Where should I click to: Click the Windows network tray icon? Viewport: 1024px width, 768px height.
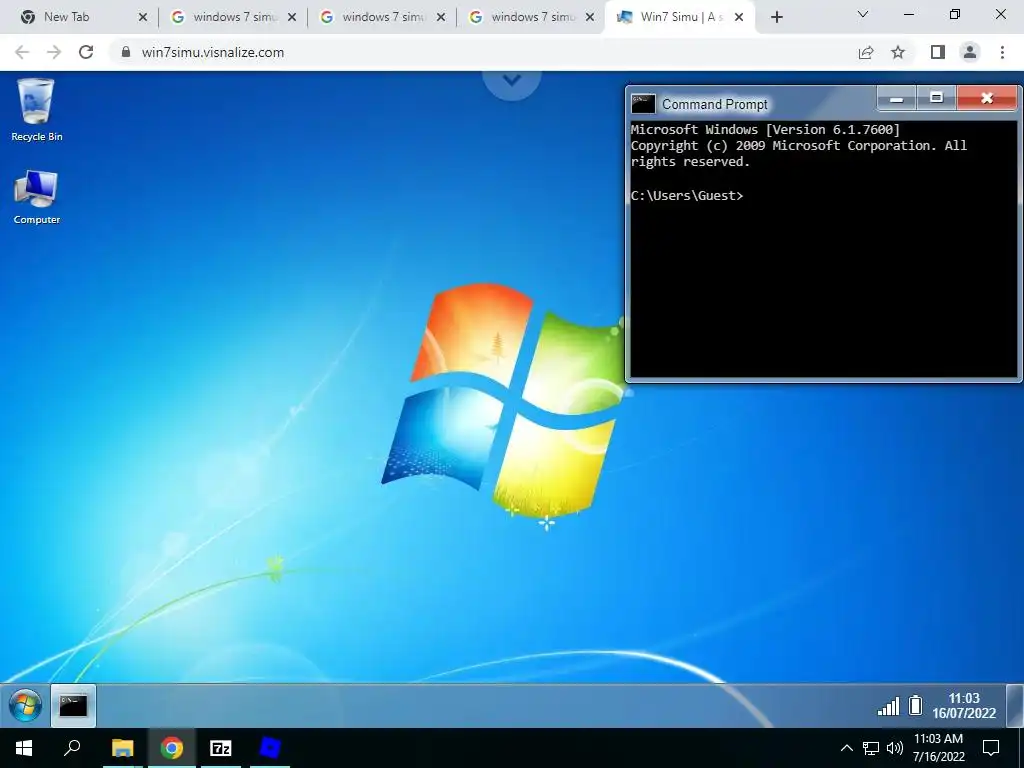[871, 748]
